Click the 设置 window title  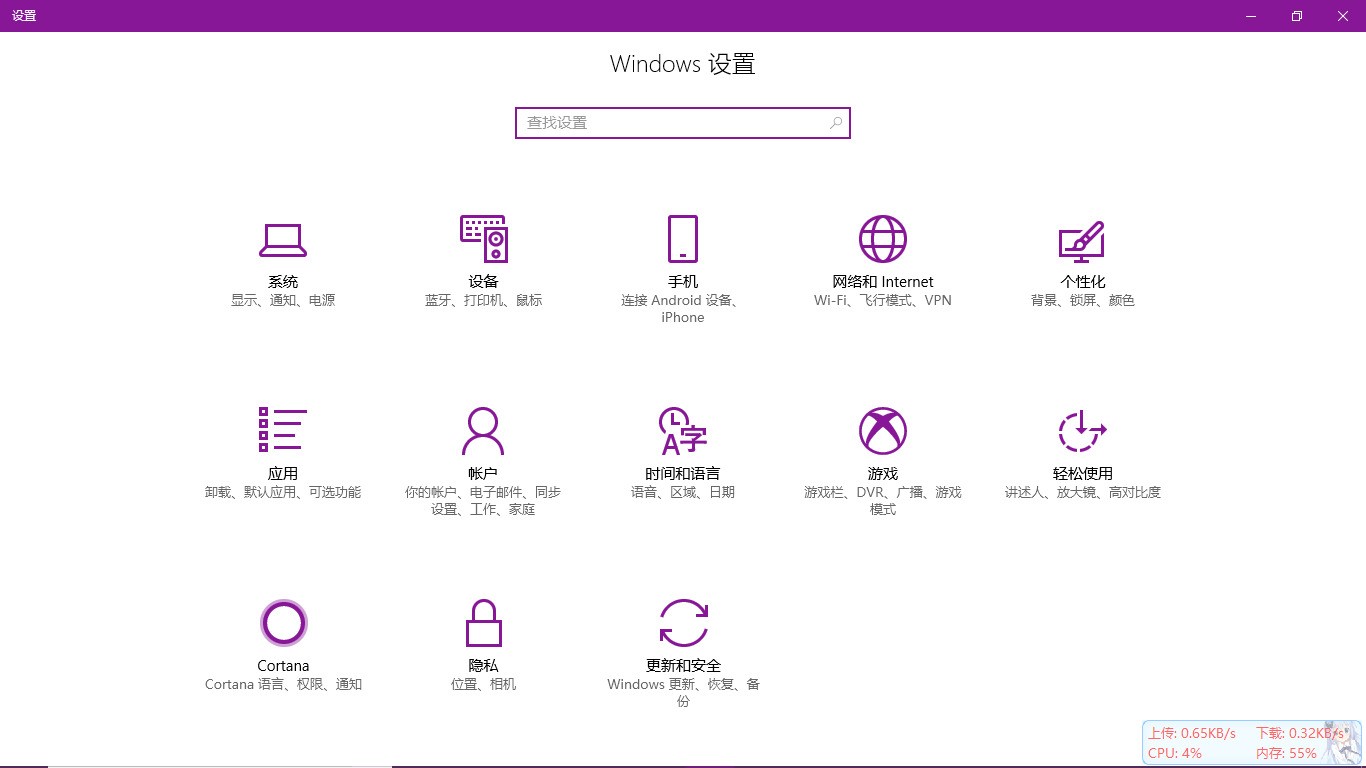tap(24, 16)
